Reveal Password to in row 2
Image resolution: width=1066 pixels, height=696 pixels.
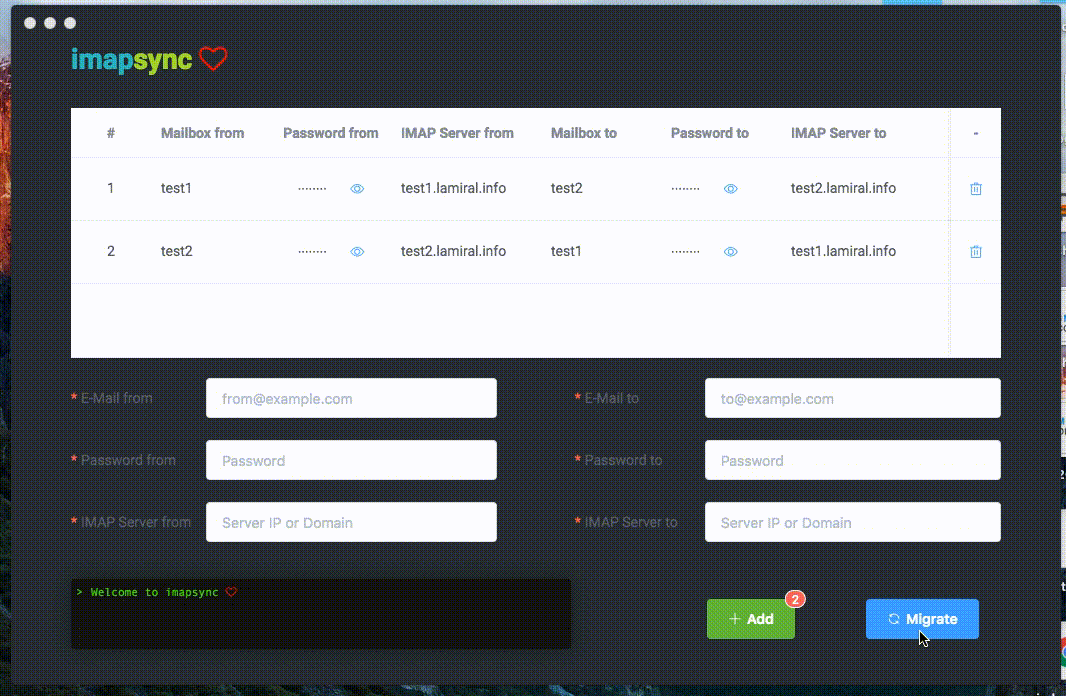[x=731, y=251]
